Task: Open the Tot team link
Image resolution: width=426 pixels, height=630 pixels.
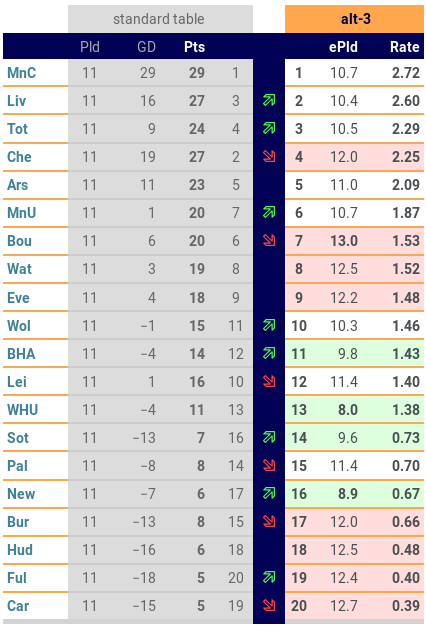Action: click(x=17, y=129)
